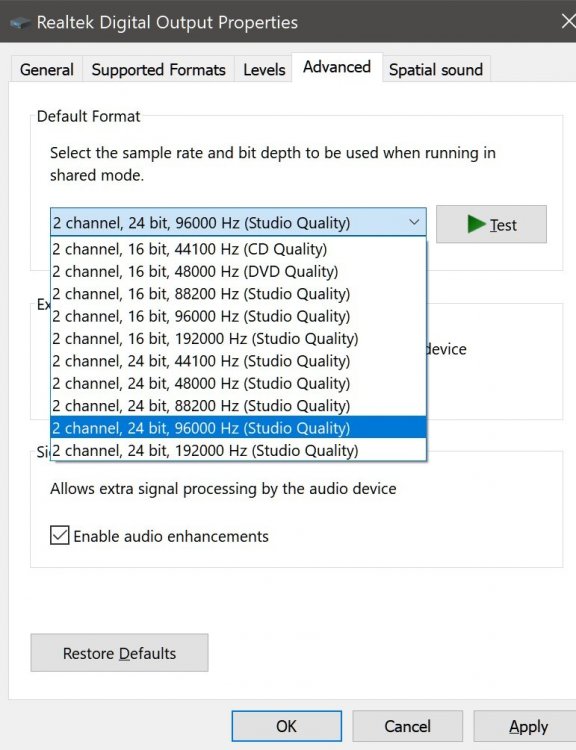576x750 pixels.
Task: Pick 2 channel, 24 bit, 44100 Hz option
Action: [x=238, y=361]
